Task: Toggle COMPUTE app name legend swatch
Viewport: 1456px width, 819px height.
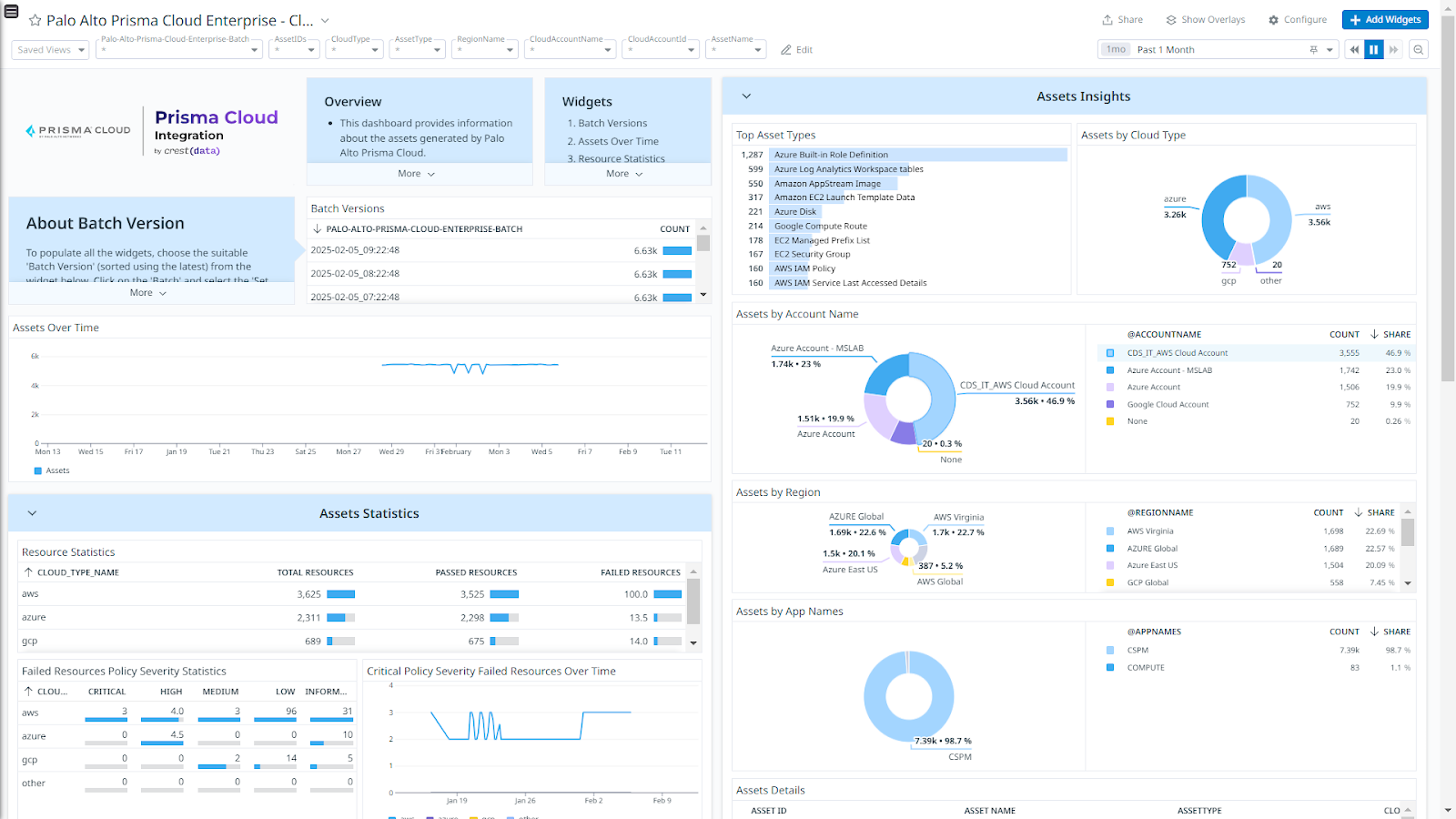Action: coord(1110,668)
